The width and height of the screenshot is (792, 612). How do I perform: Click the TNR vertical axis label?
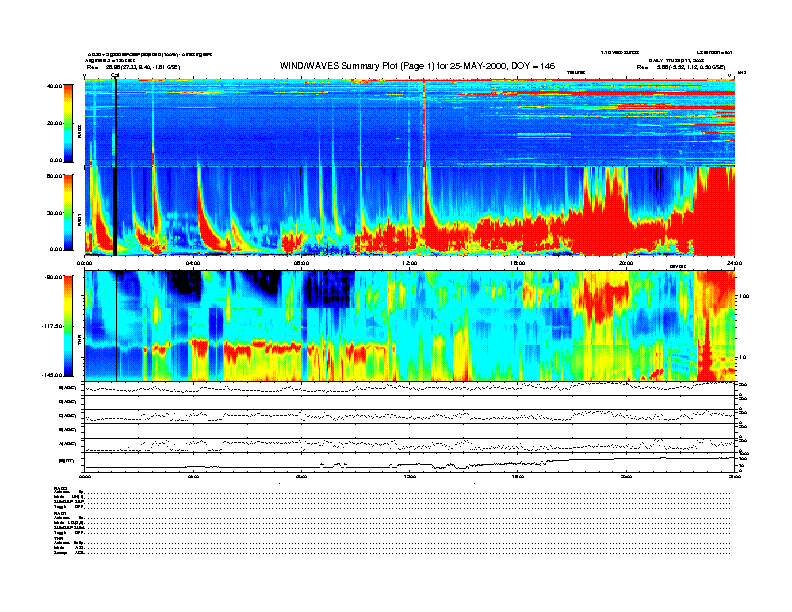(79, 342)
